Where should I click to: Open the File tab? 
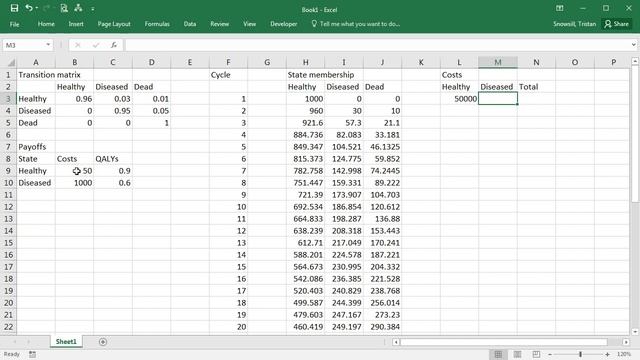(14, 24)
